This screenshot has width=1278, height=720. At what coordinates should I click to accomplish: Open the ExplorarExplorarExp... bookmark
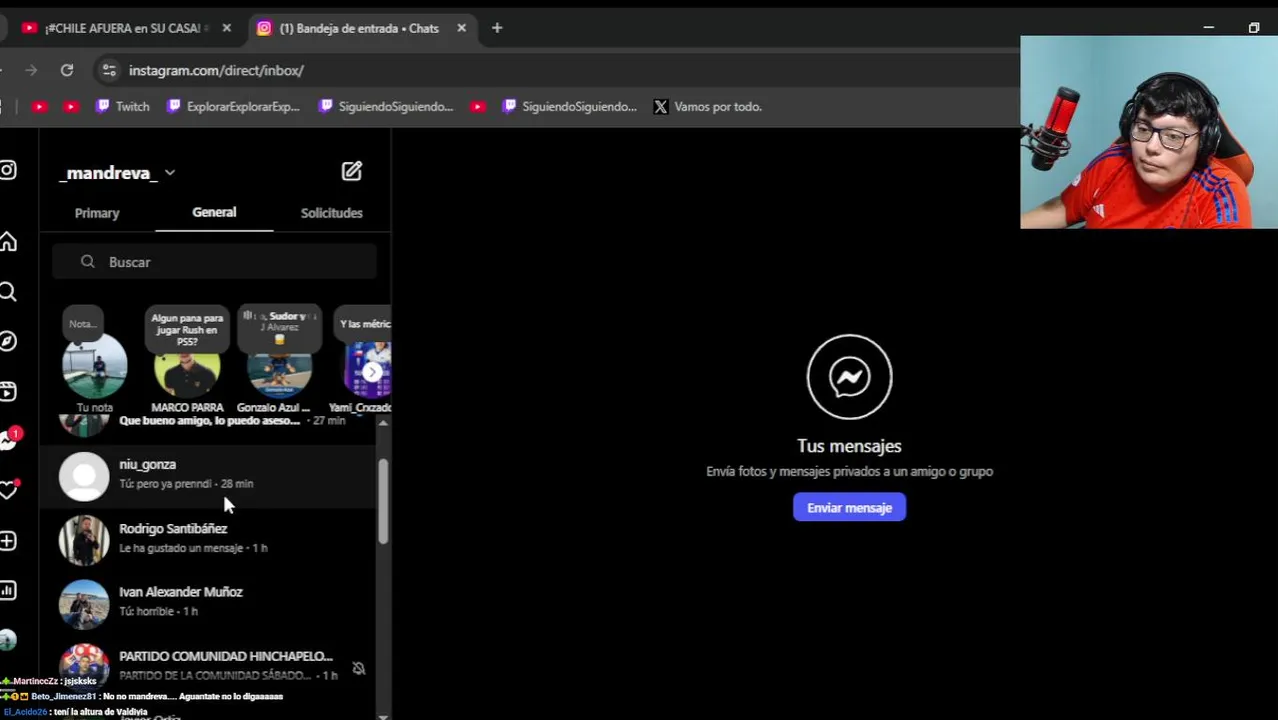pos(233,106)
